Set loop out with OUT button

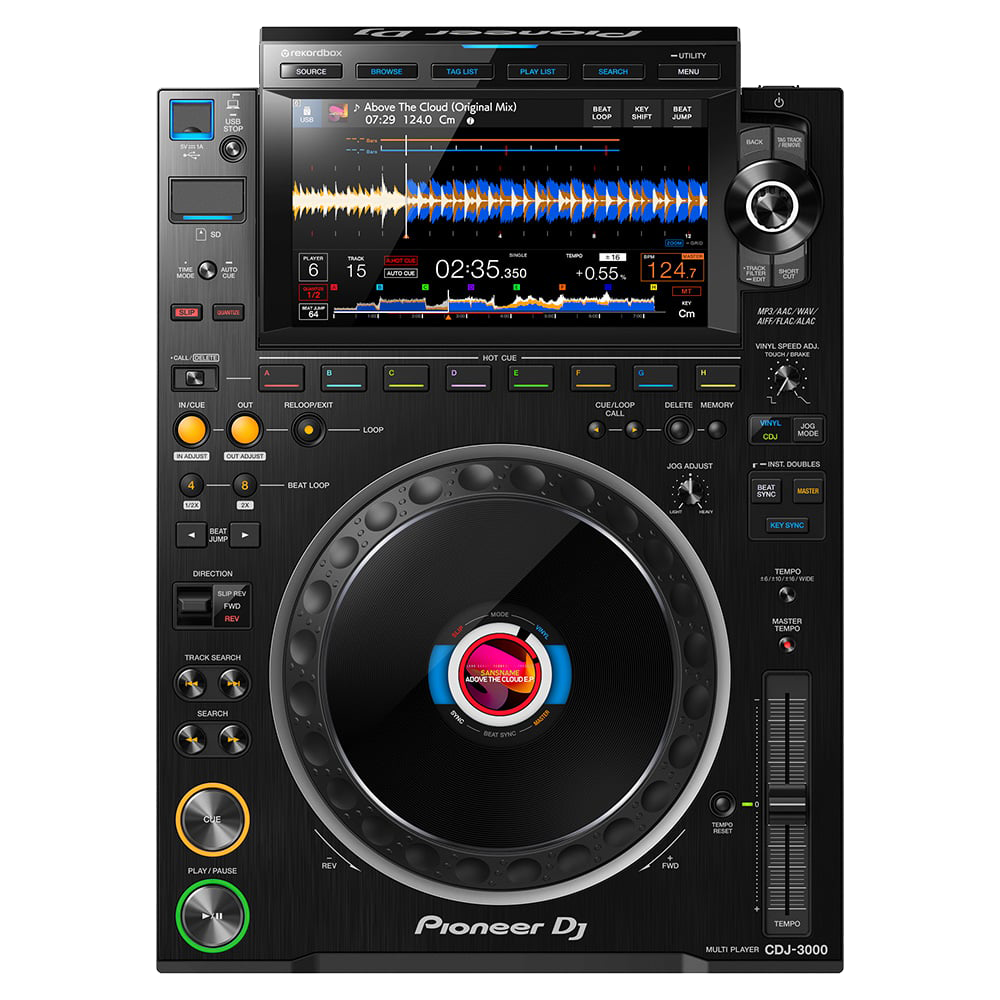[245, 430]
